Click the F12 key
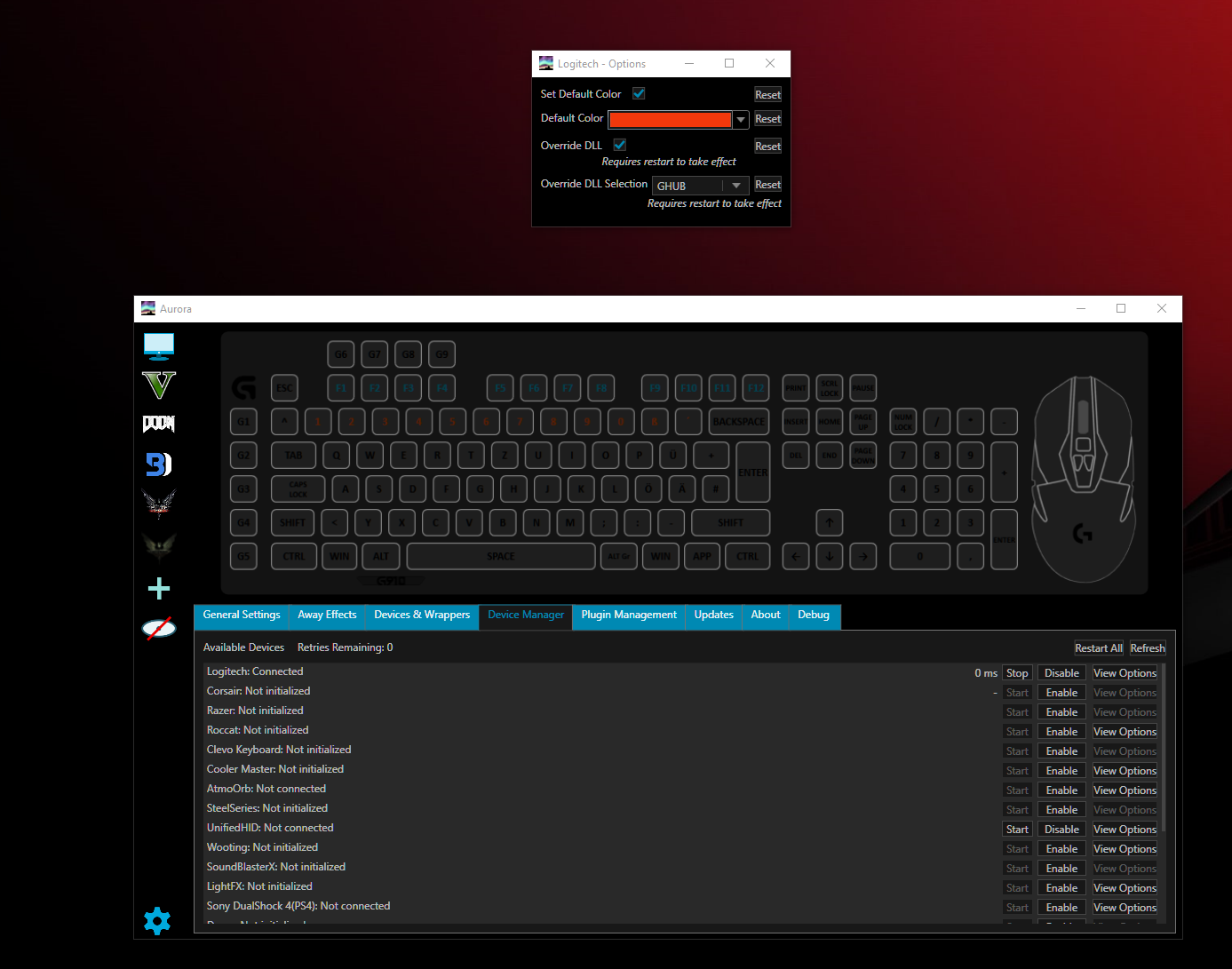This screenshot has height=969, width=1232. 756,388
